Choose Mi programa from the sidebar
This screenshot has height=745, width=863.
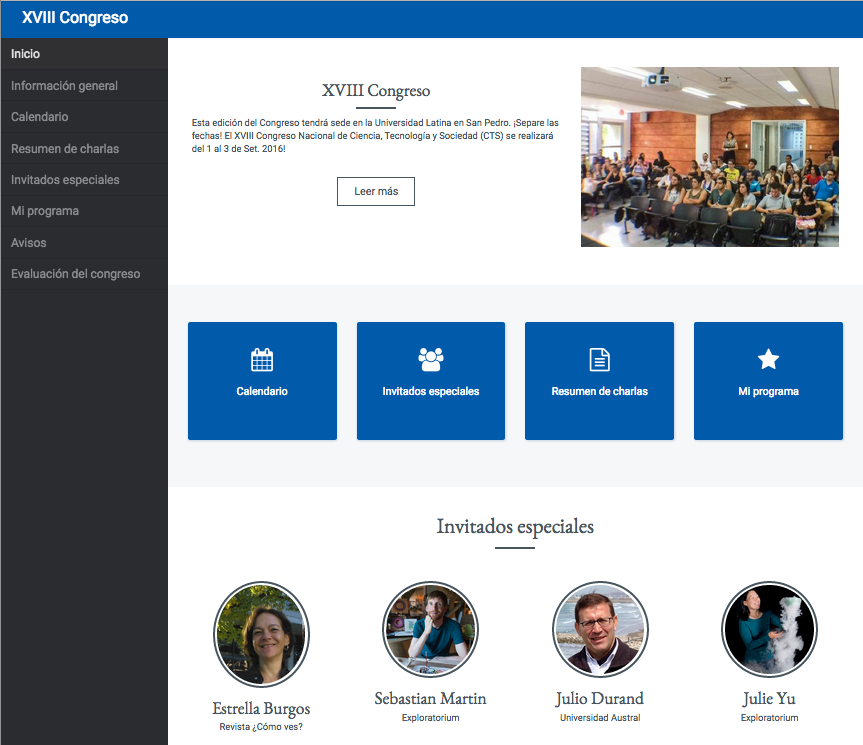45,211
